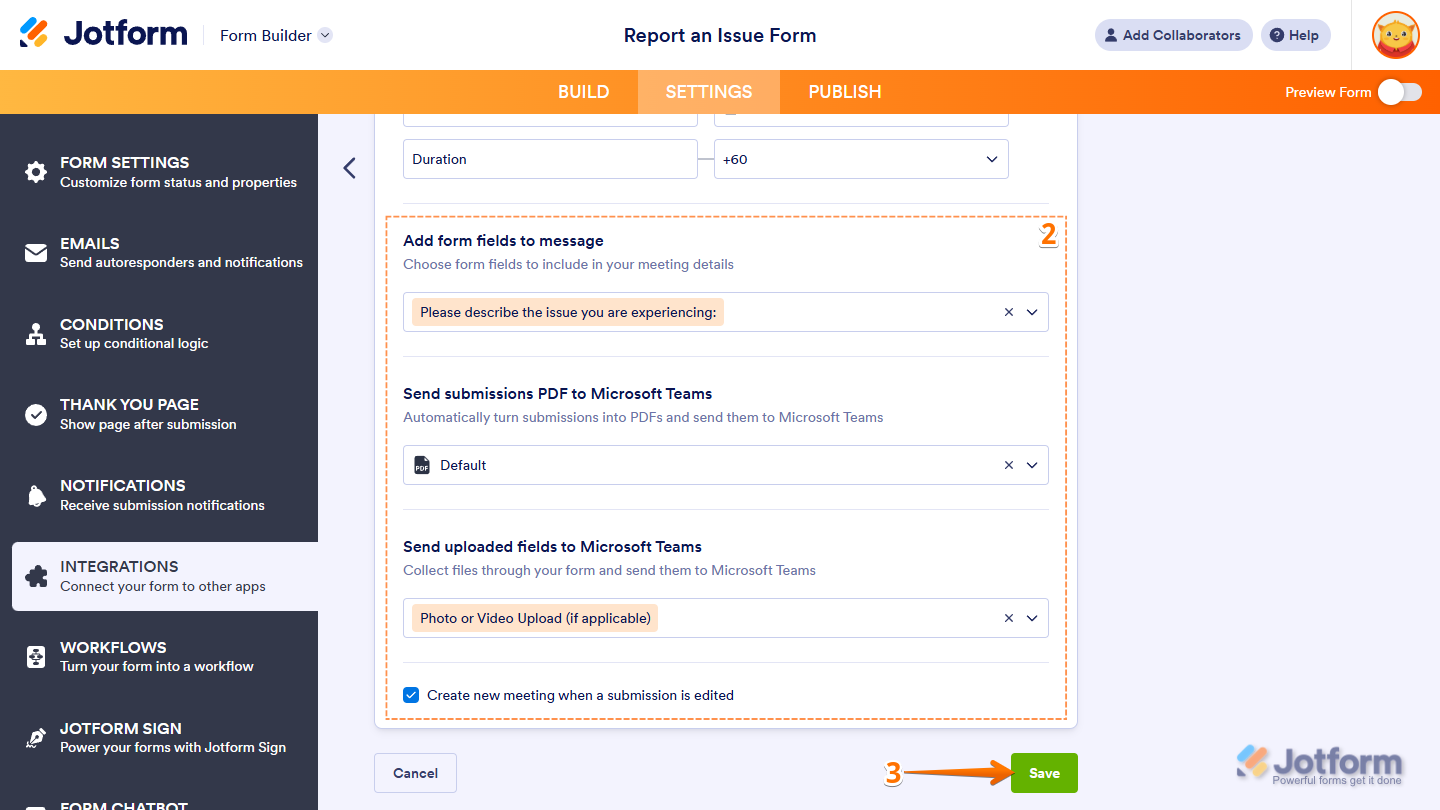Expand the Default PDF selection dropdown
The image size is (1440, 810).
1033,465
